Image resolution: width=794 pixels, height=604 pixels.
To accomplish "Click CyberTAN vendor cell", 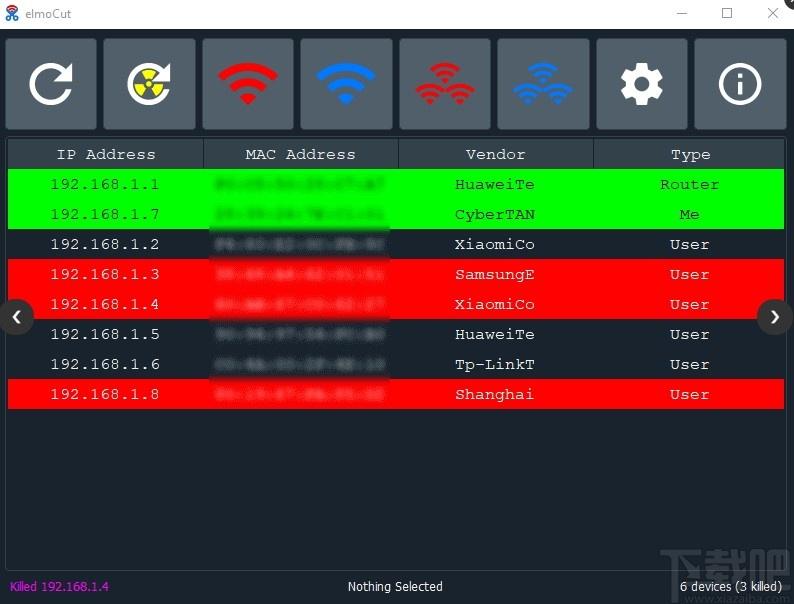I will click(x=495, y=215).
